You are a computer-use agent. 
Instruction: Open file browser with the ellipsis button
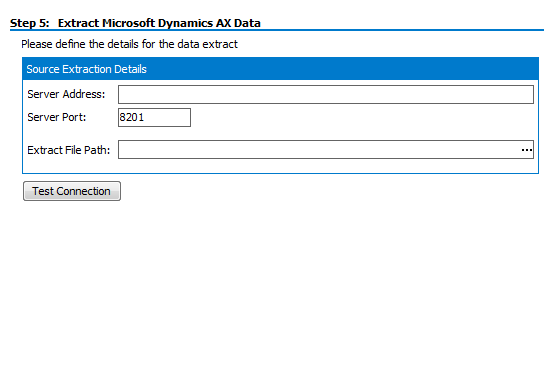[x=526, y=150]
